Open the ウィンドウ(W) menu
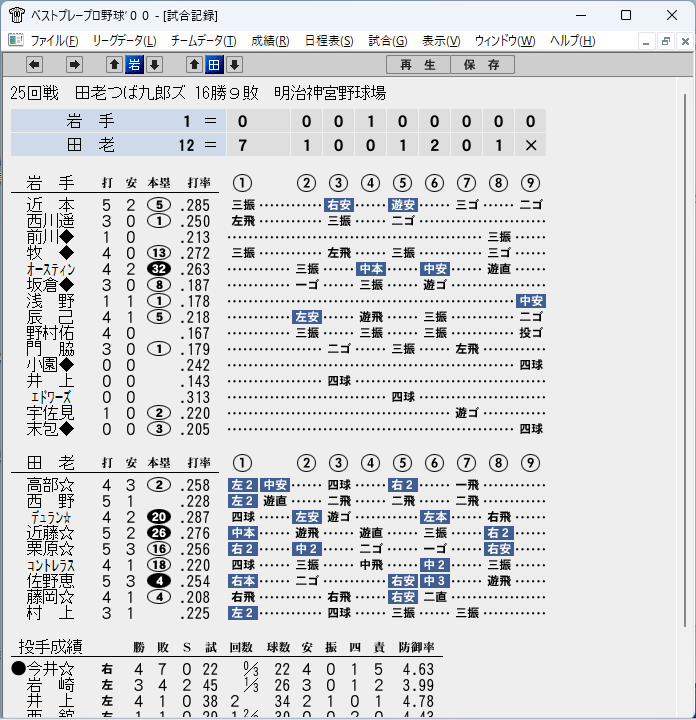 click(505, 41)
